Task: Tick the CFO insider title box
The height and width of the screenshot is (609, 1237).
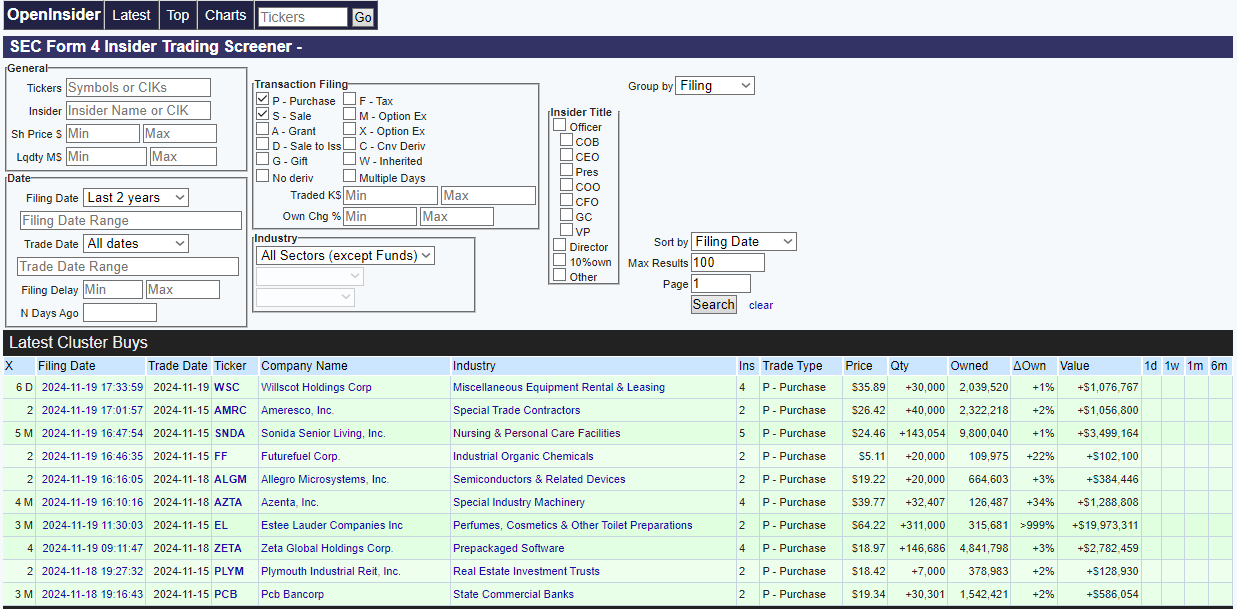Action: pos(567,201)
